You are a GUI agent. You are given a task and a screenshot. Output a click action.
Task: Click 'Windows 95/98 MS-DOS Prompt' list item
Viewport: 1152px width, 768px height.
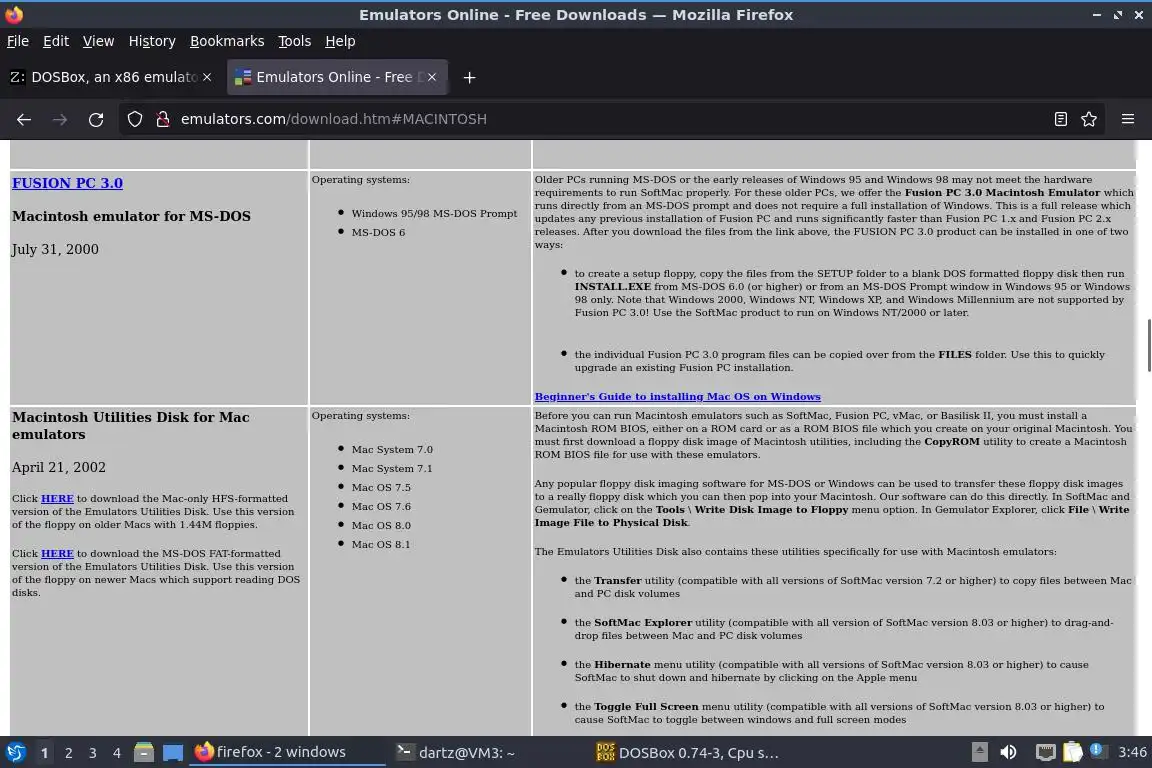coord(434,213)
